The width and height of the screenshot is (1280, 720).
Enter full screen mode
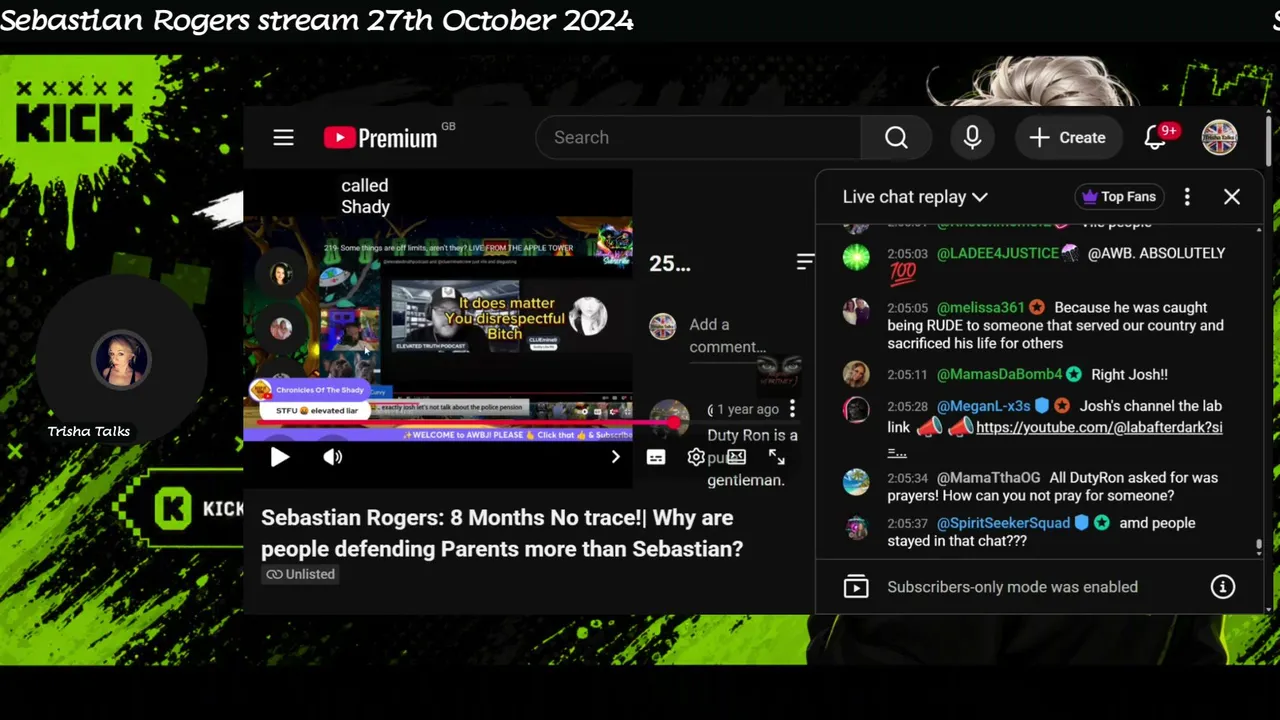(776, 457)
